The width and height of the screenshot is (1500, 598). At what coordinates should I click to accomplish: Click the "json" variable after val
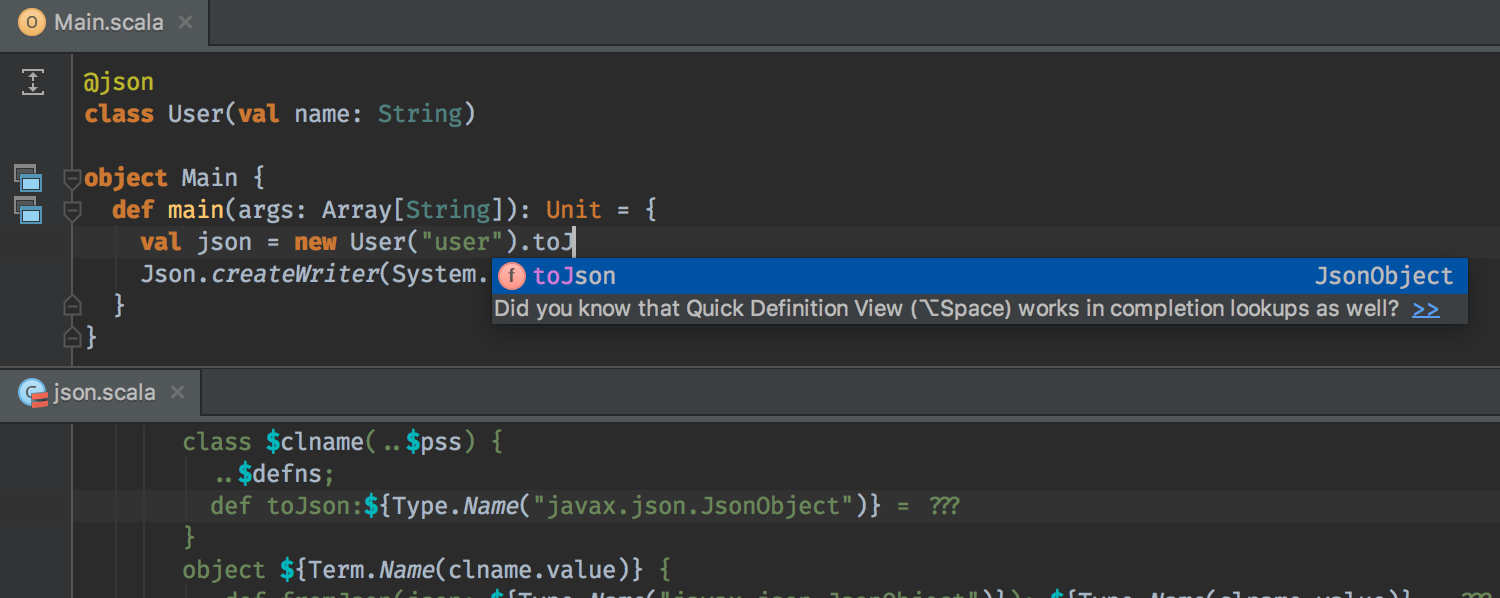[x=224, y=242]
